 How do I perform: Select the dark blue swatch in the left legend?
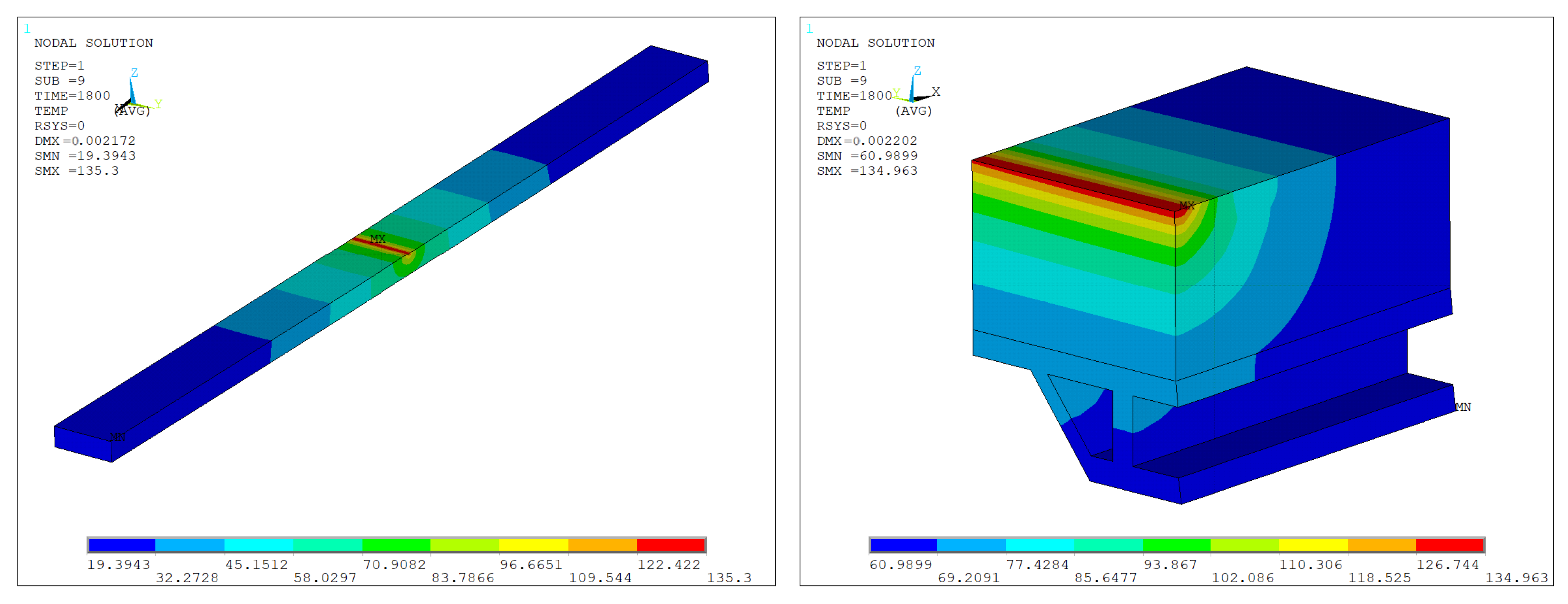(x=122, y=545)
